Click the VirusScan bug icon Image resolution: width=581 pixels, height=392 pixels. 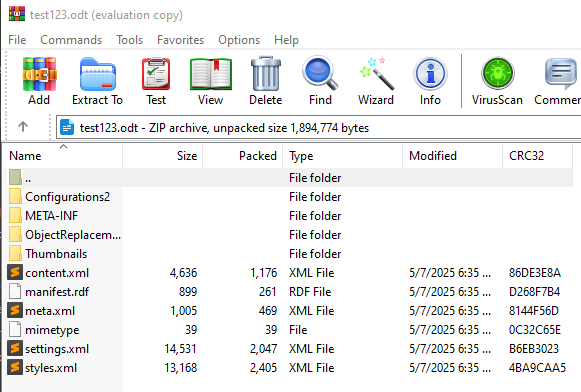498,73
